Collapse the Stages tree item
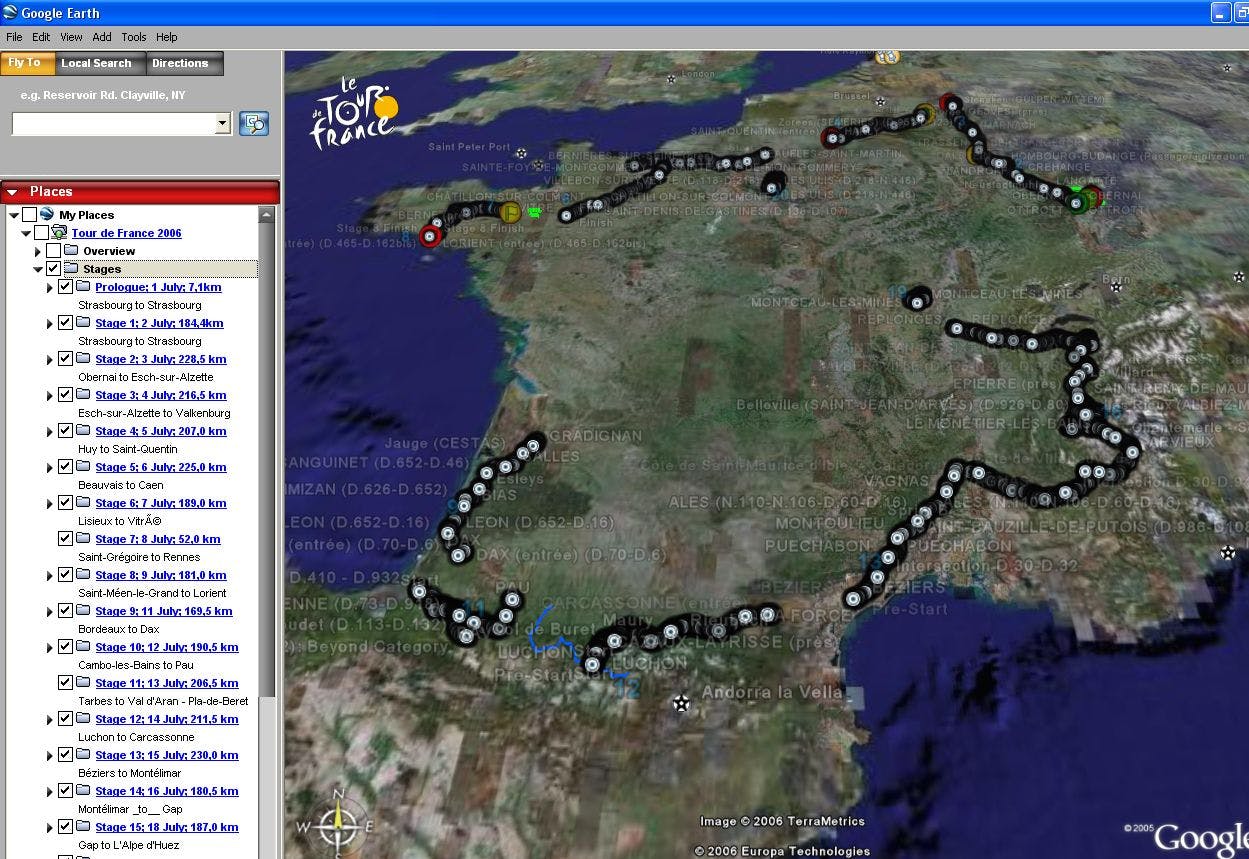 click(38, 268)
